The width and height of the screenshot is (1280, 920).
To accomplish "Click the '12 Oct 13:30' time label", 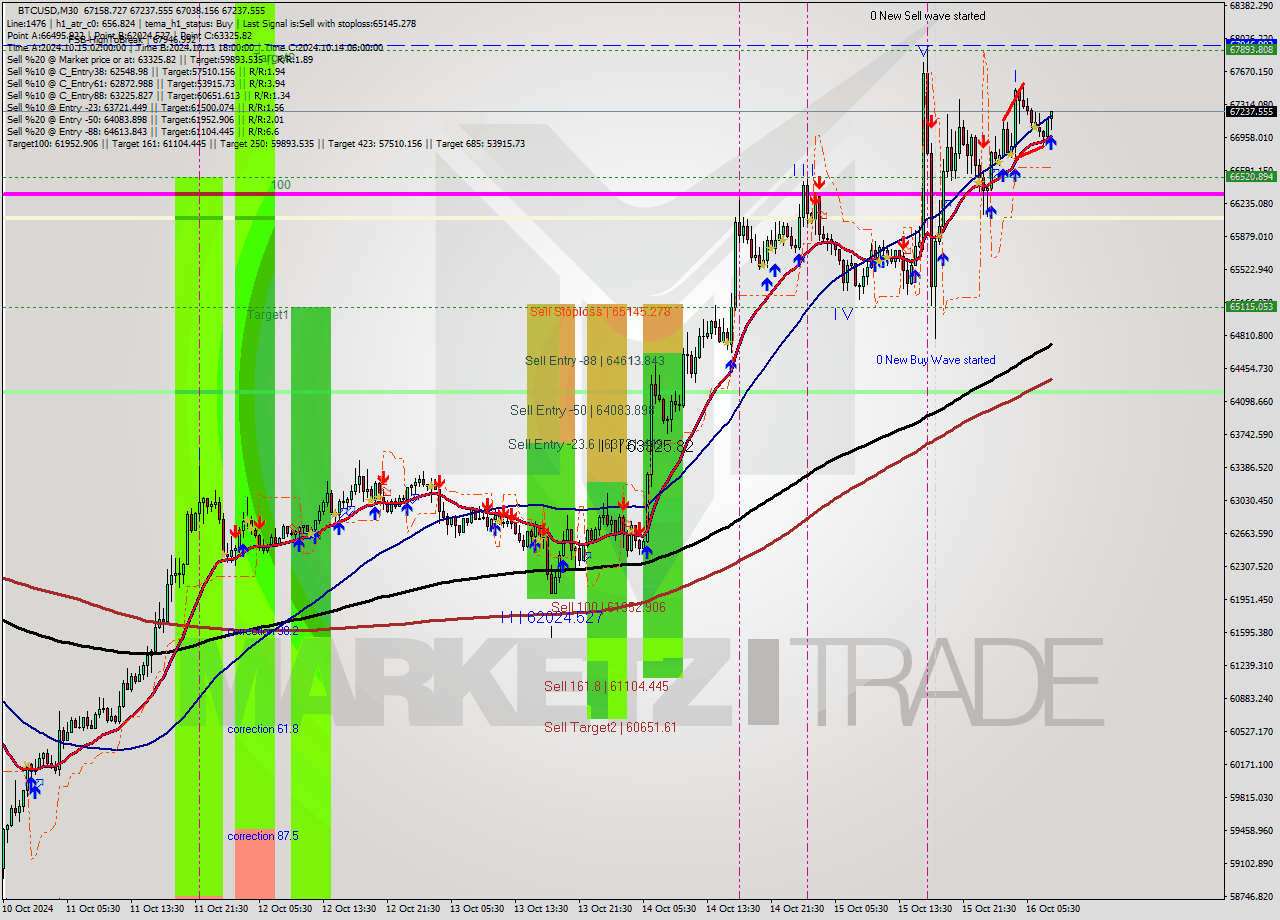I will click(349, 909).
